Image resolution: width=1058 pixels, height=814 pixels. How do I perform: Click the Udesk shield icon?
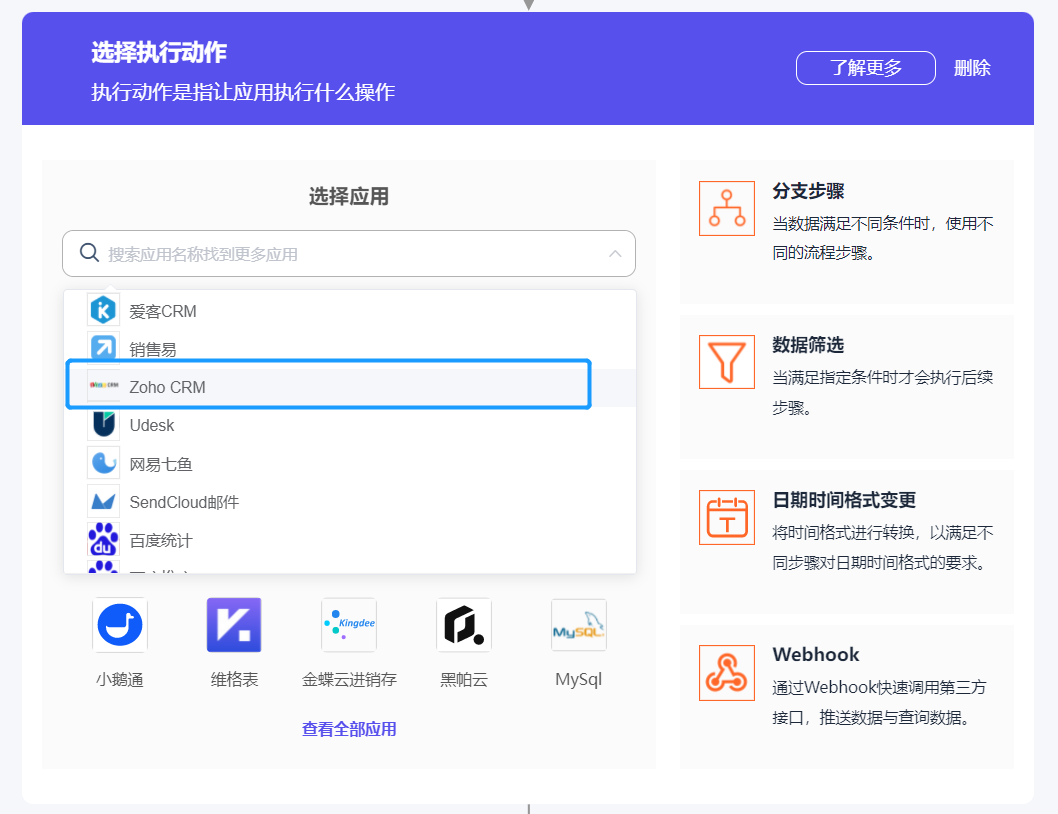pos(103,424)
